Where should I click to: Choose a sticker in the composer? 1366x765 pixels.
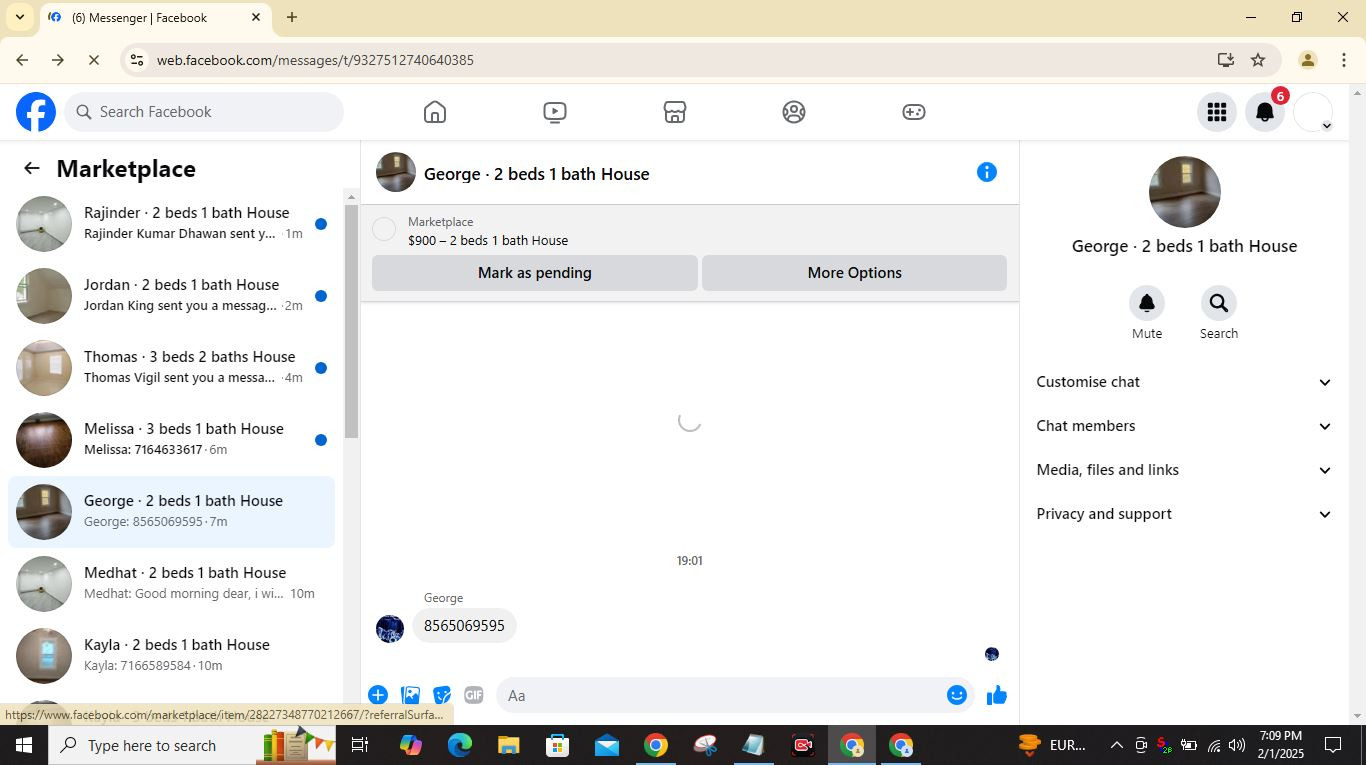tap(442, 695)
